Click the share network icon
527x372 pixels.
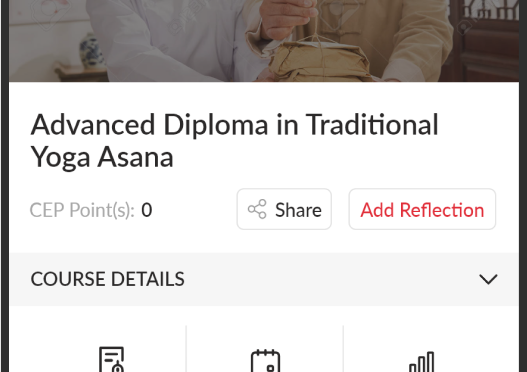point(257,209)
